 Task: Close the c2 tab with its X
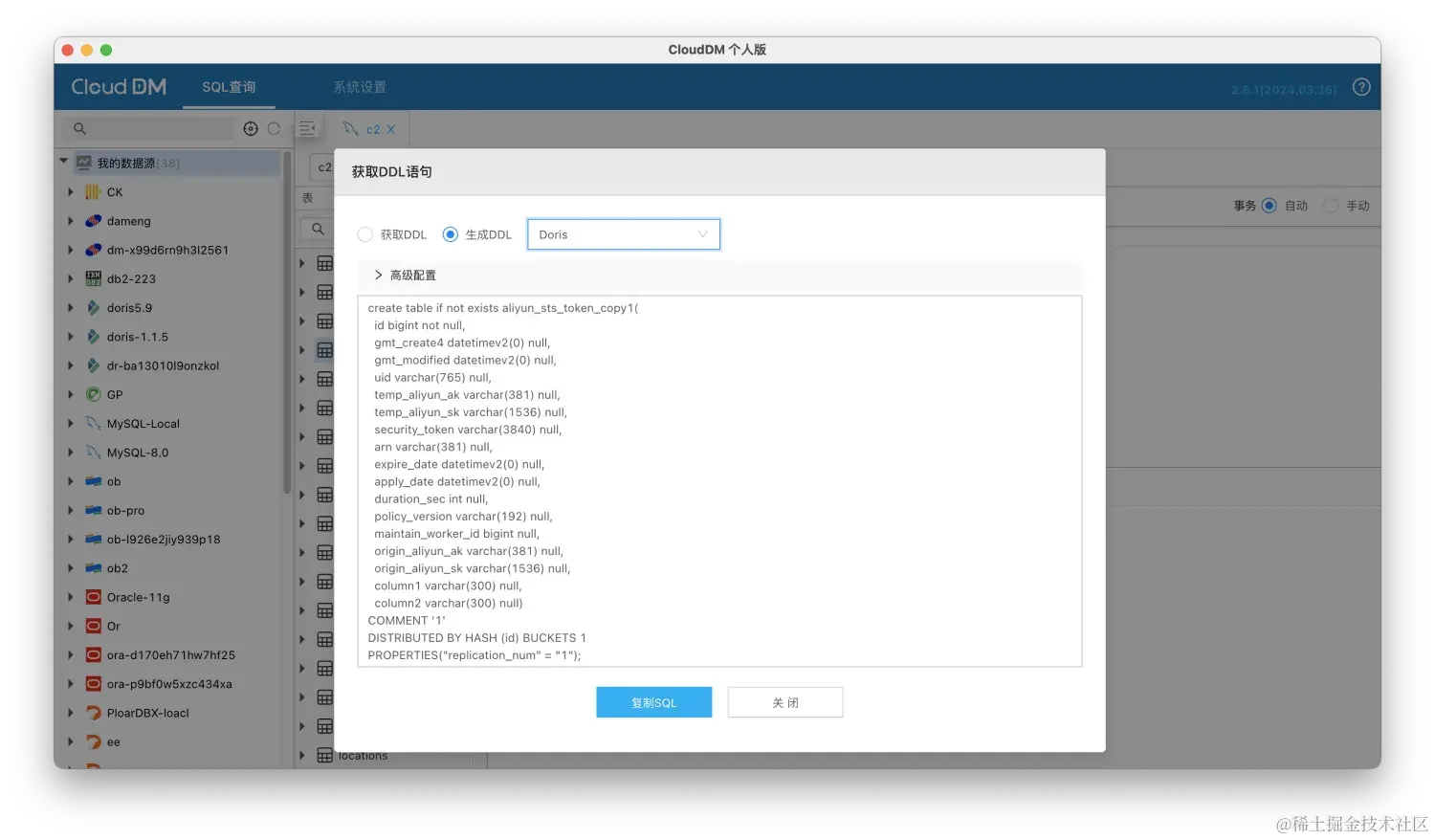[390, 129]
